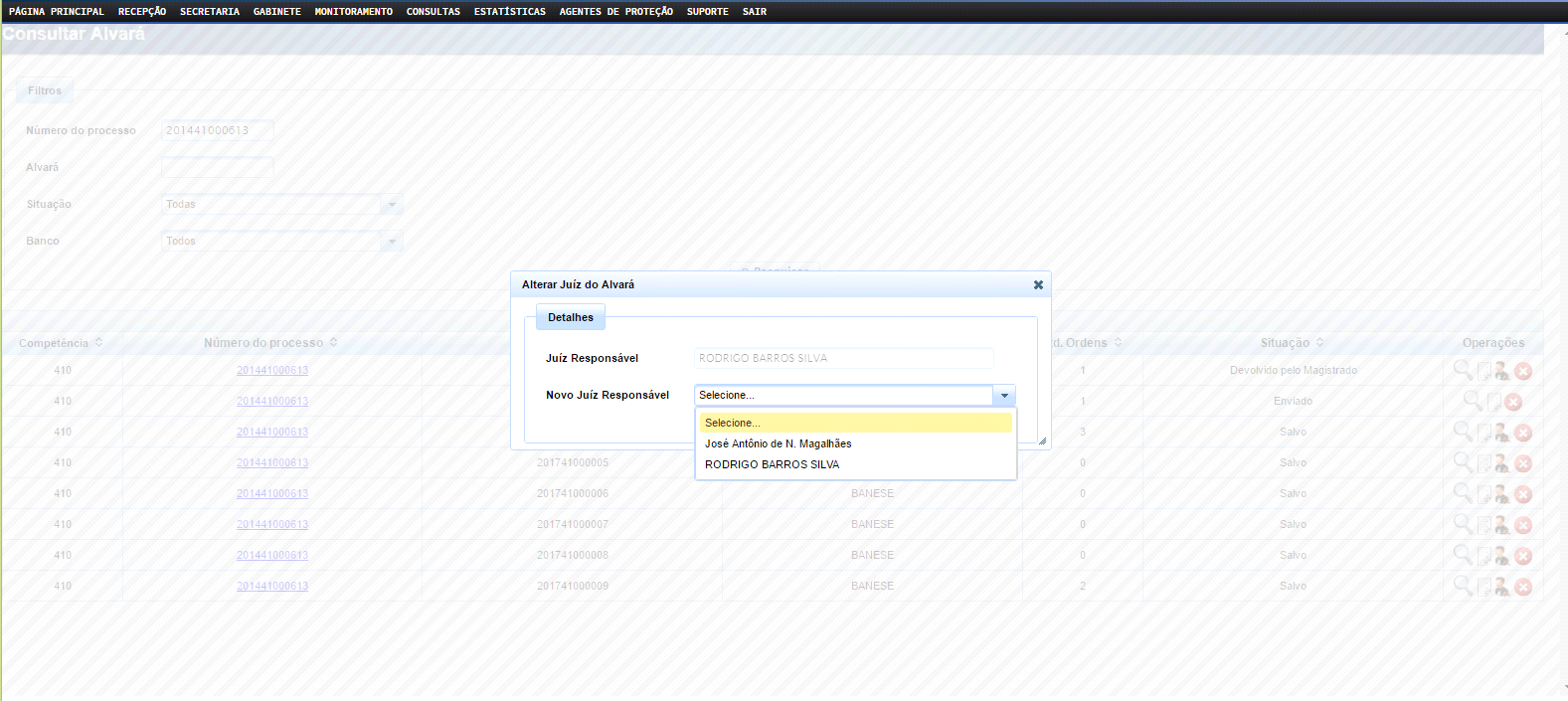1568x701 pixels.
Task: Click magnifier icon for alvará 201741000005
Action: (x=1463, y=462)
